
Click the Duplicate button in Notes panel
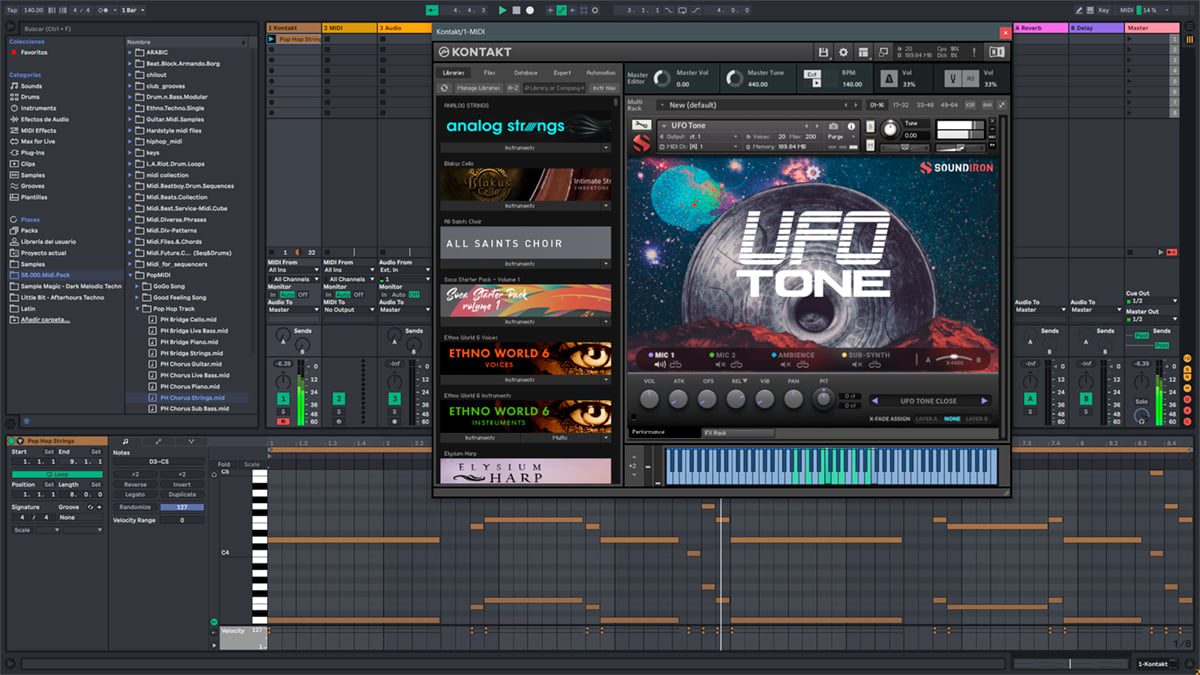[182, 494]
